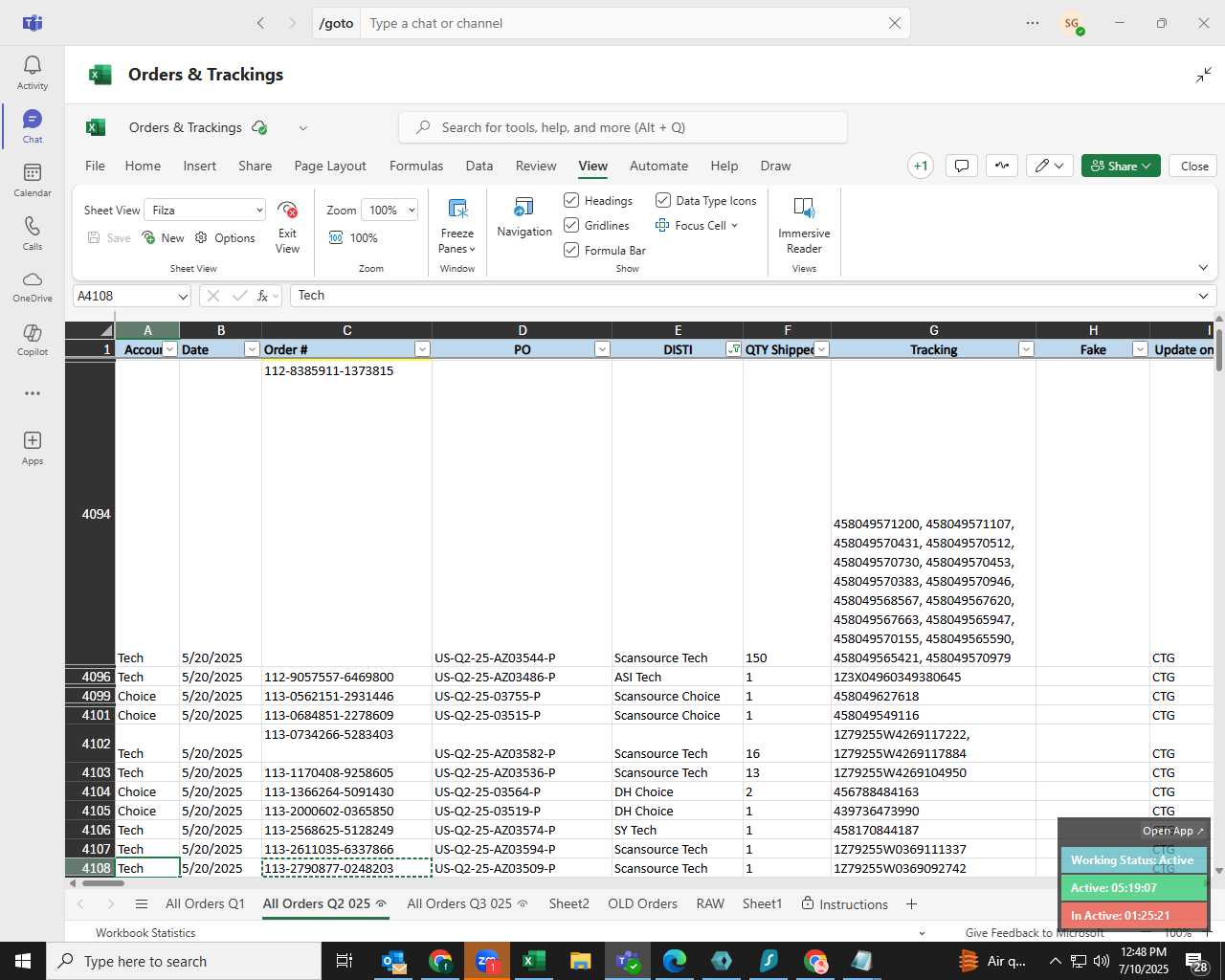Viewport: 1225px width, 980px height.
Task: Switch to All Orders Q1 sheet
Action: point(205,904)
